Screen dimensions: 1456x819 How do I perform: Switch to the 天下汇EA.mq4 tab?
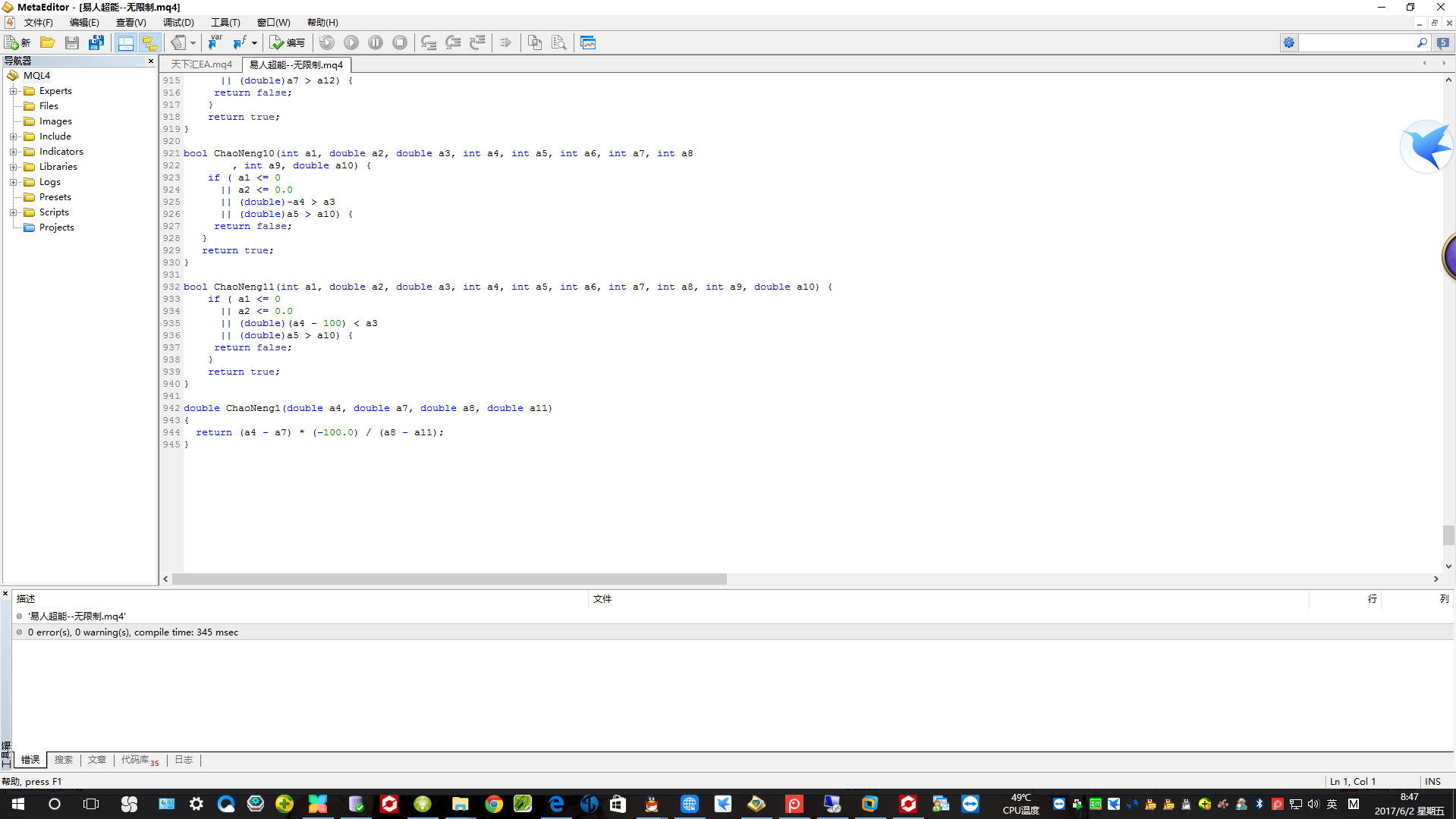(202, 64)
